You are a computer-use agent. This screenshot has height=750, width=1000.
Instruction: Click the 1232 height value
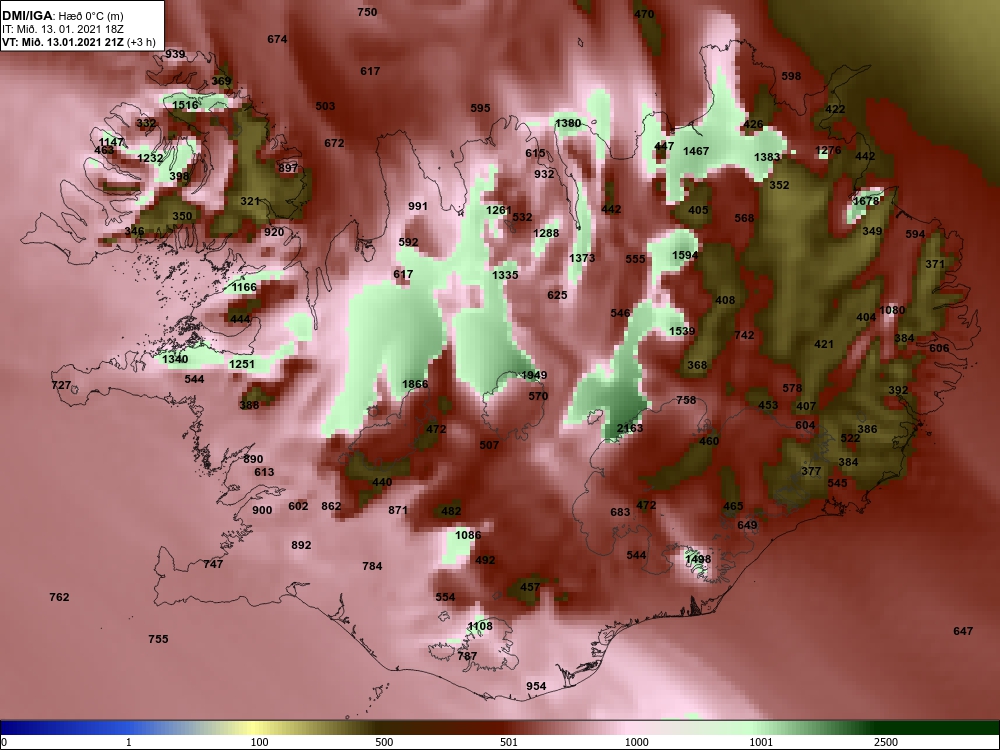[x=151, y=158]
